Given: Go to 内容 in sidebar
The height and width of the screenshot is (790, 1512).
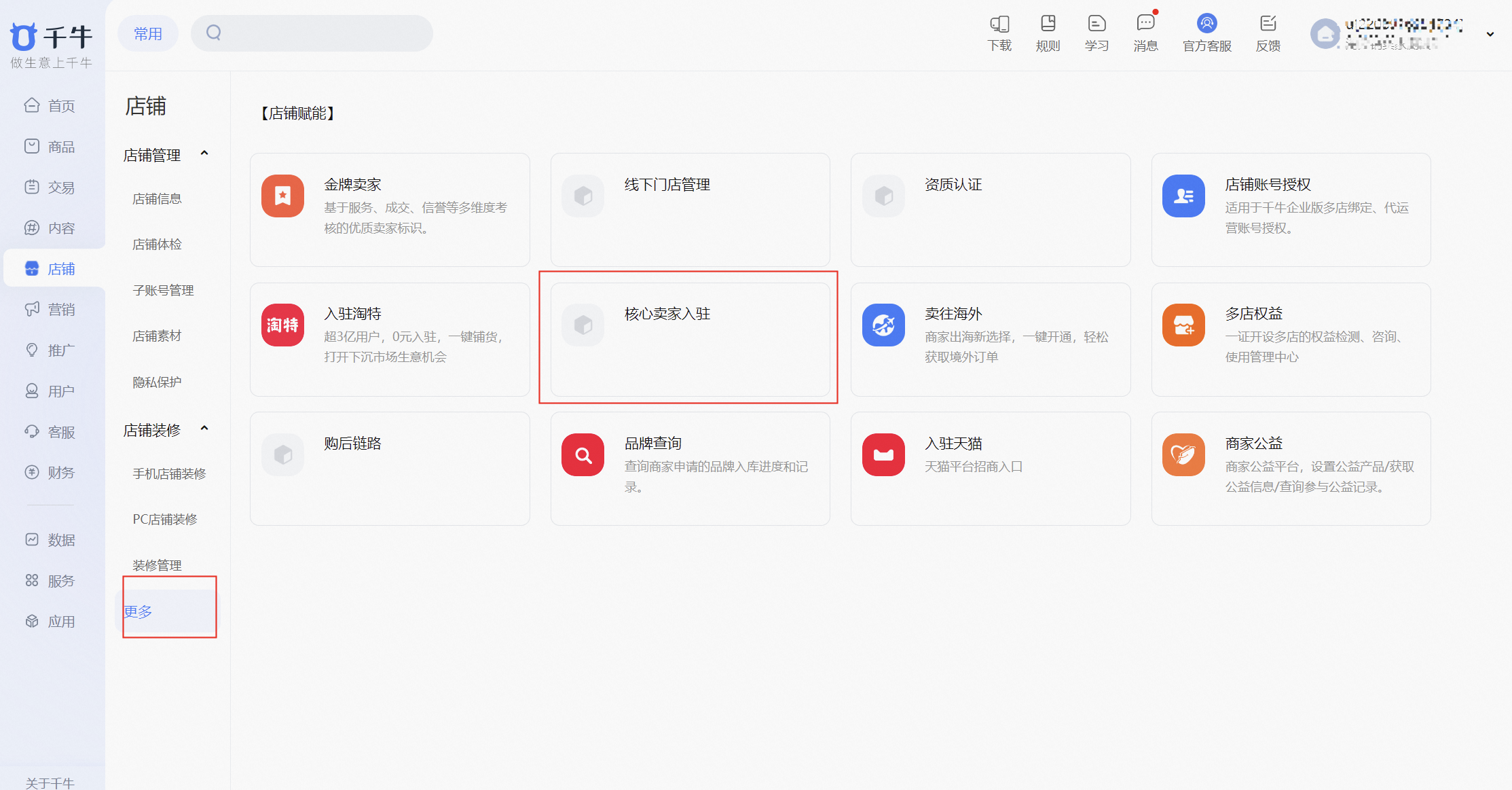Looking at the screenshot, I should click(51, 228).
